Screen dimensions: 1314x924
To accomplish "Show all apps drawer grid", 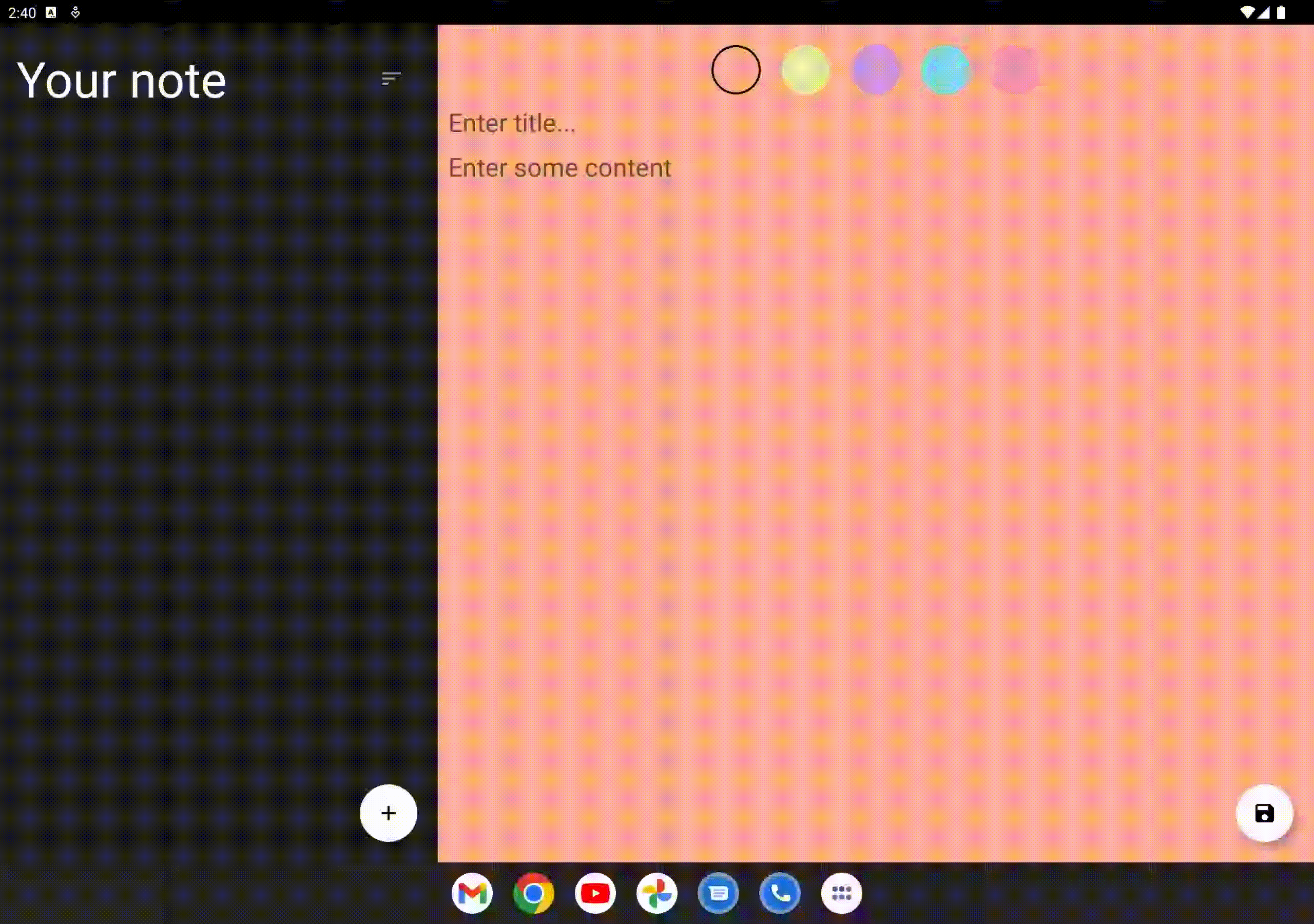I will 841,893.
